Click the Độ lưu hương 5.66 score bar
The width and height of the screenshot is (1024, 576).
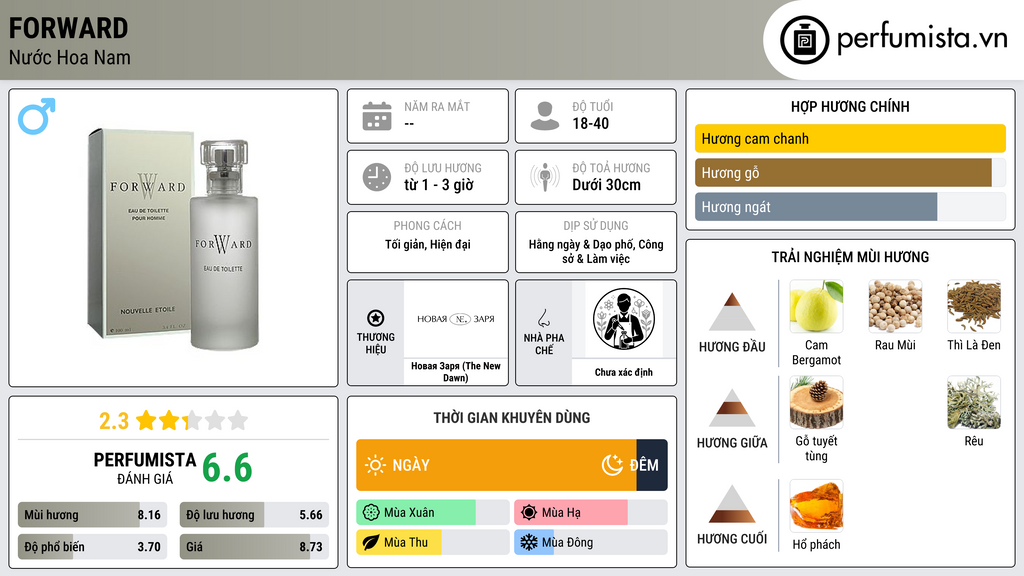[x=254, y=515]
